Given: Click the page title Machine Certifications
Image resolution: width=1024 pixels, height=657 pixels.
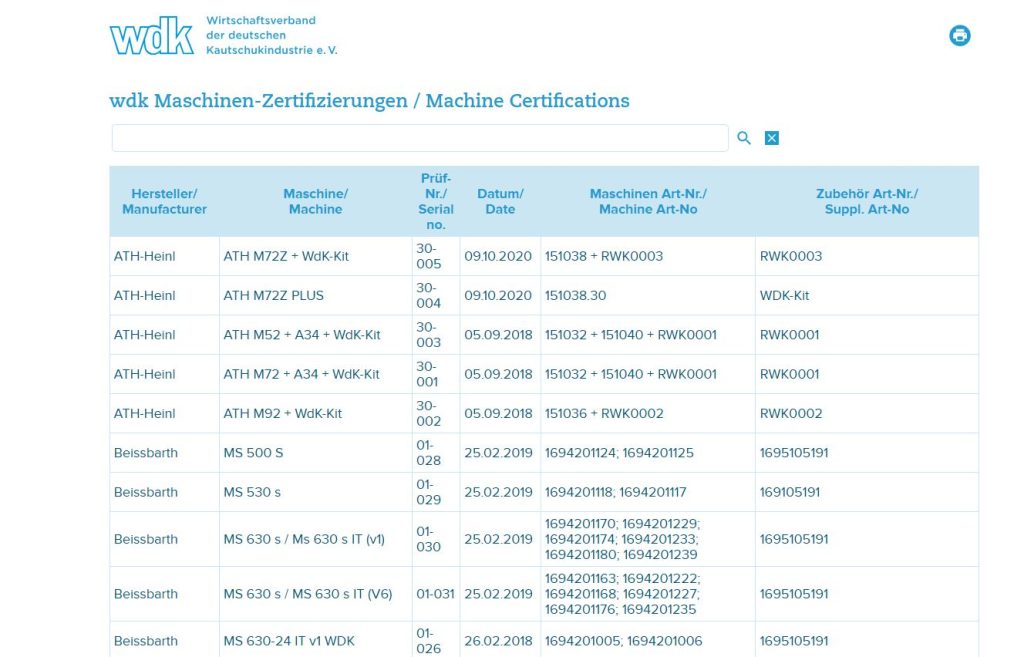Looking at the screenshot, I should (x=369, y=101).
